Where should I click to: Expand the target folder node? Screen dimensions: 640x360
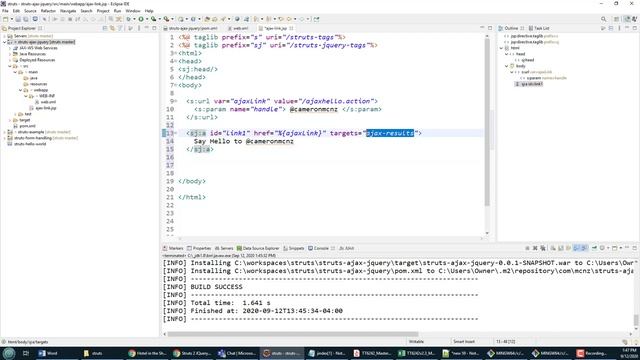click(x=10, y=120)
